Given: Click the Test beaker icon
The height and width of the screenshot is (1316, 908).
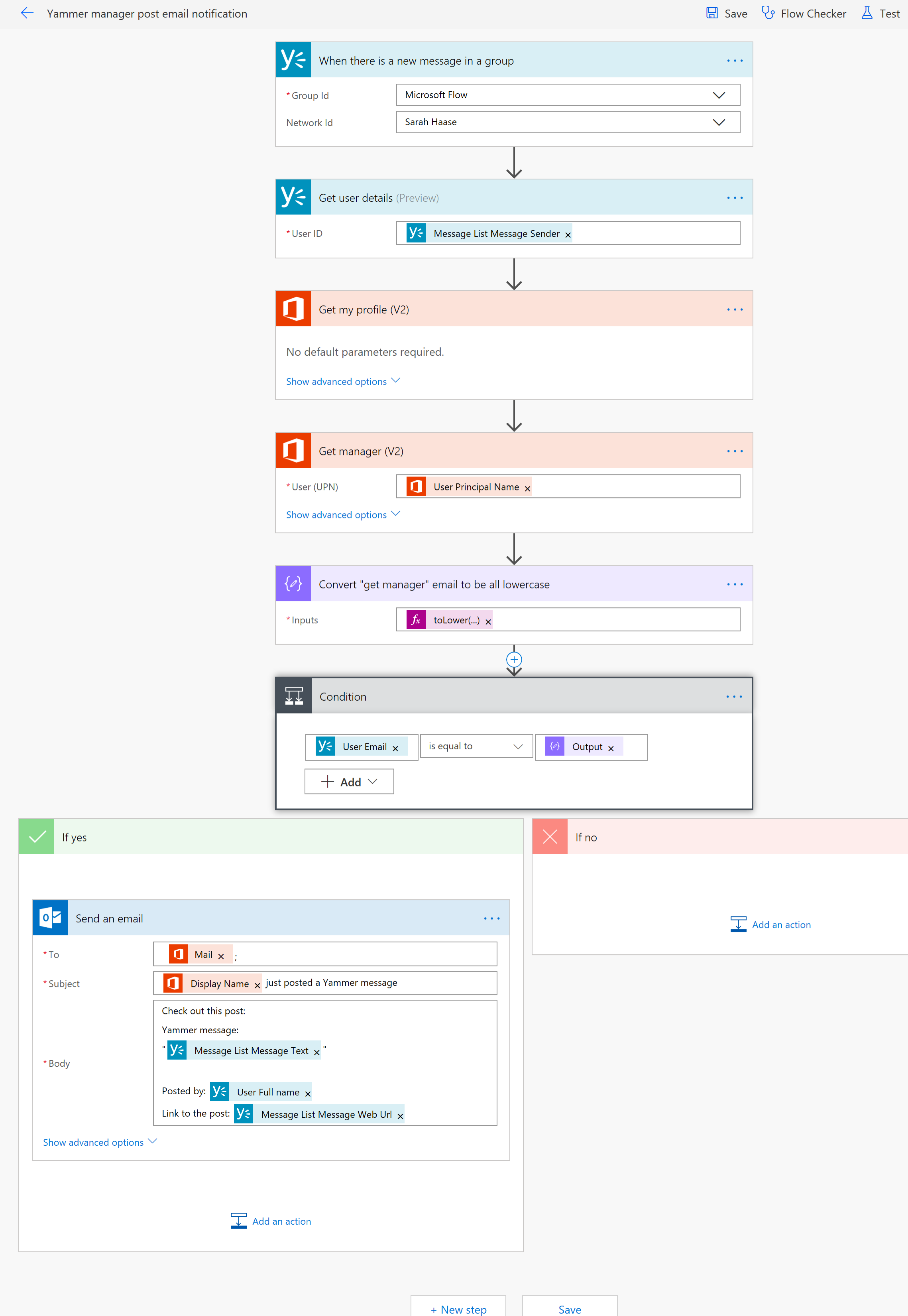Looking at the screenshot, I should point(867,13).
